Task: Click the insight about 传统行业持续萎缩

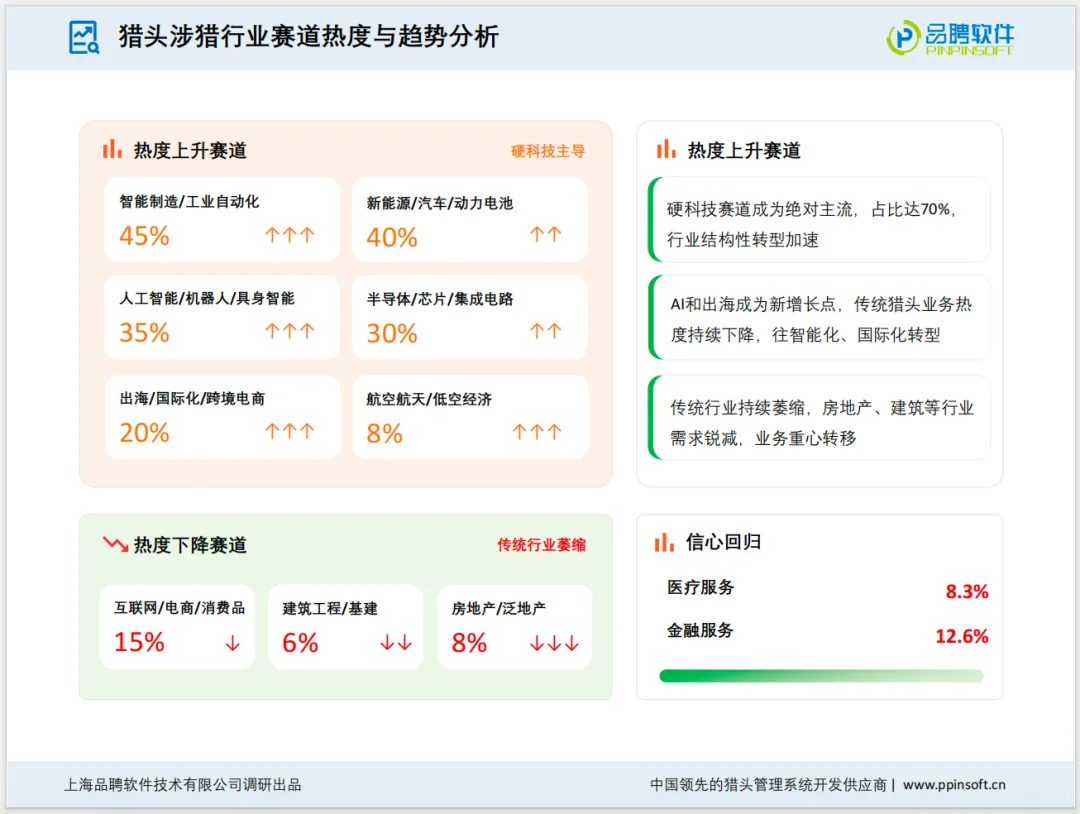Action: (819, 418)
